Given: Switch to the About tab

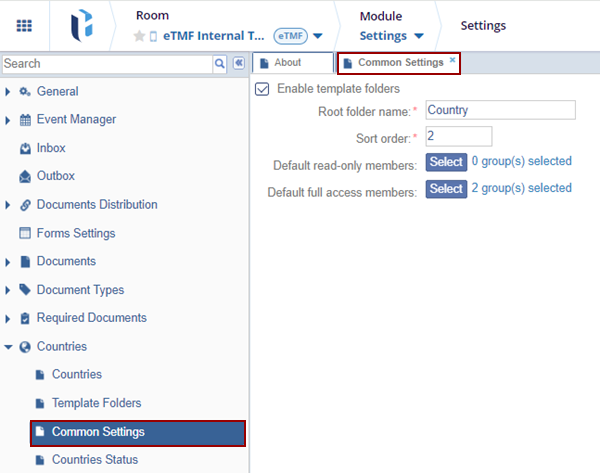Looking at the screenshot, I should coord(290,63).
